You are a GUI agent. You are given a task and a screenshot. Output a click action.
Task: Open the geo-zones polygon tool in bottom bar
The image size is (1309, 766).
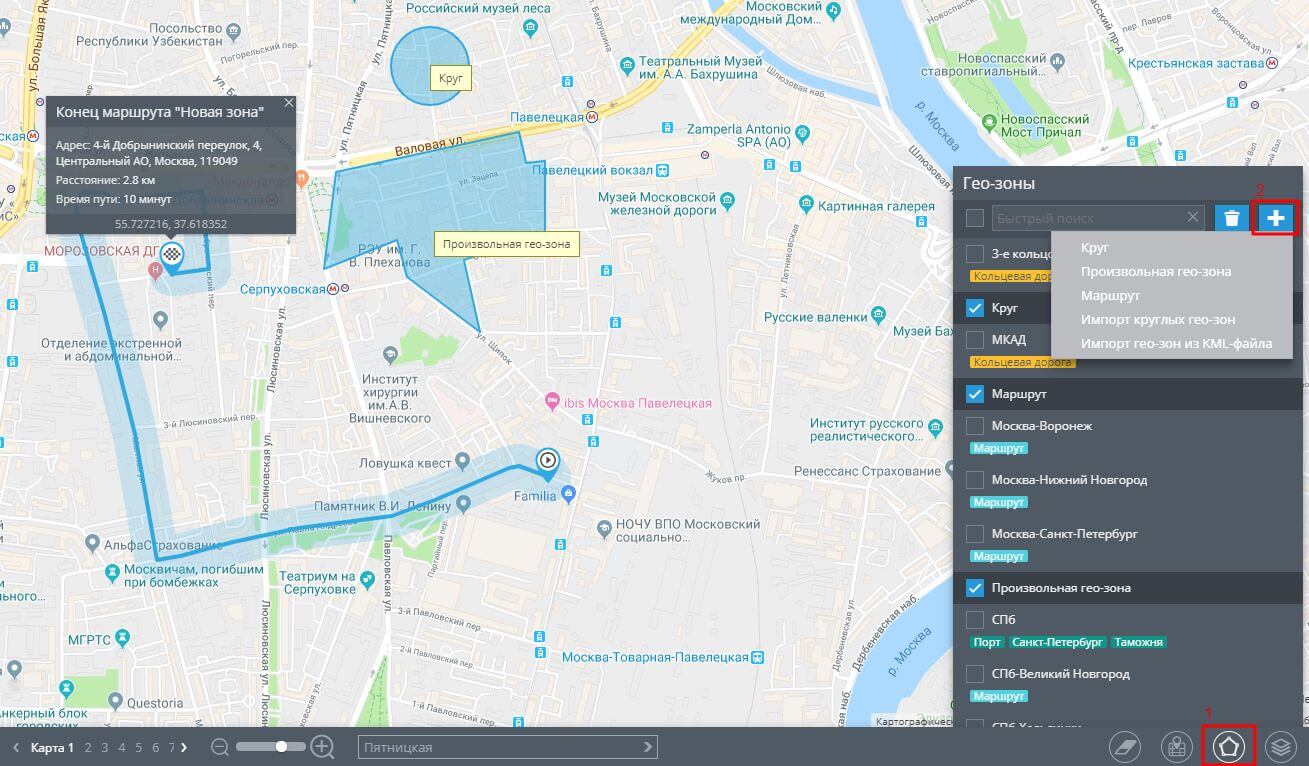click(x=1229, y=746)
